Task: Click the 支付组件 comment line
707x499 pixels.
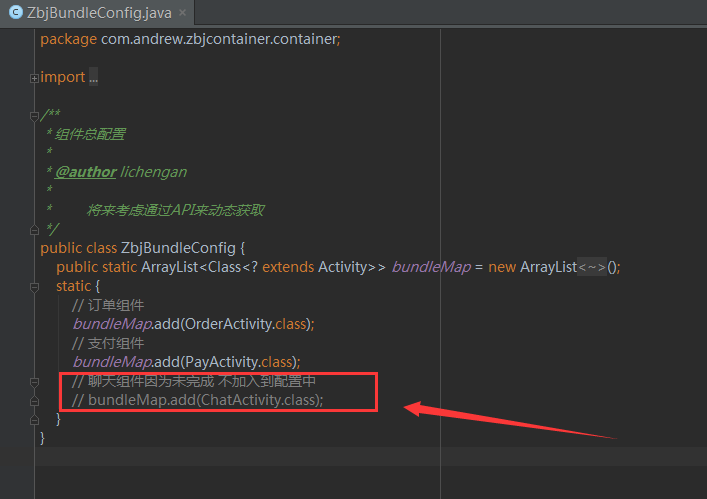Action: click(x=108, y=343)
